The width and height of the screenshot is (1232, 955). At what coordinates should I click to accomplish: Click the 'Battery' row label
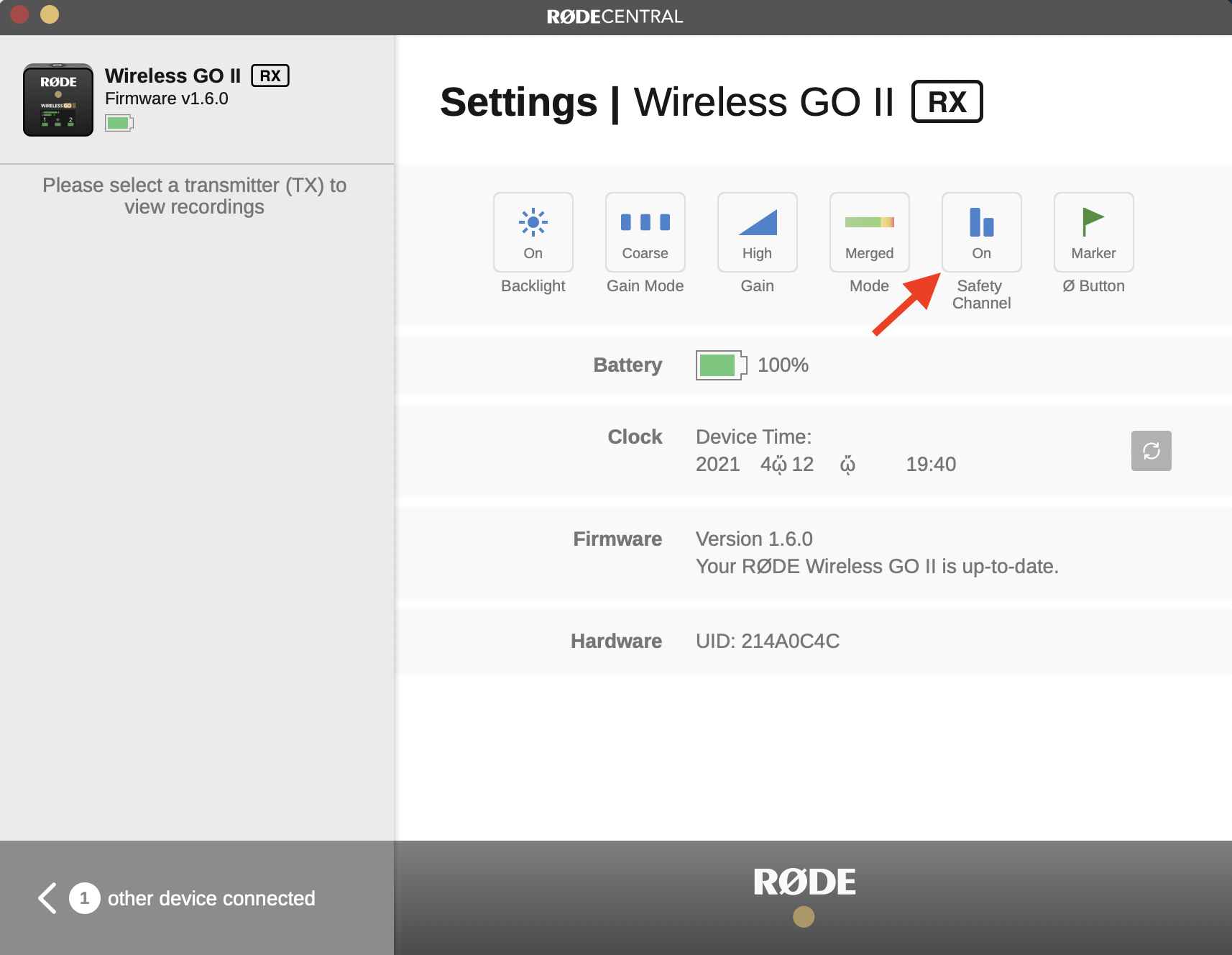point(628,365)
